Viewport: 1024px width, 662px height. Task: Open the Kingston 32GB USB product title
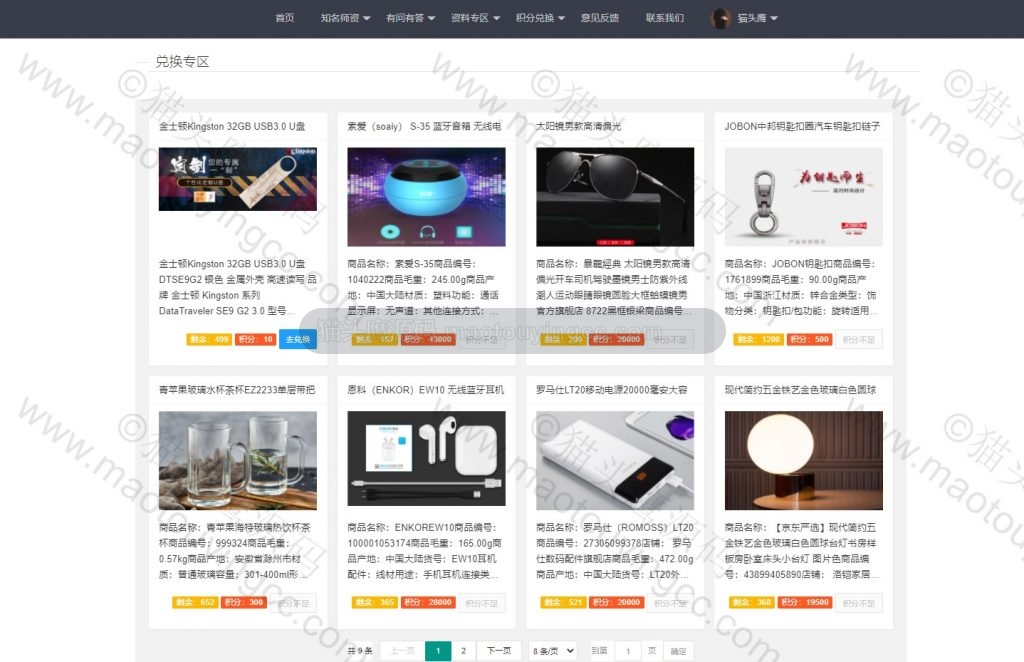(x=232, y=126)
